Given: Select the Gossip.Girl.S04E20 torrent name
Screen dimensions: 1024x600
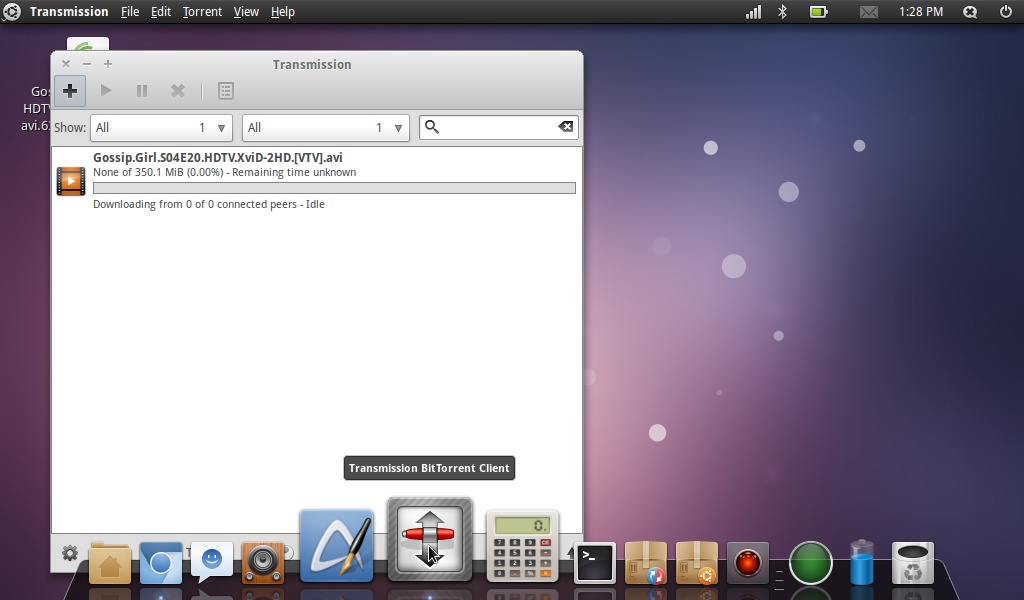Looking at the screenshot, I should pos(217,157).
